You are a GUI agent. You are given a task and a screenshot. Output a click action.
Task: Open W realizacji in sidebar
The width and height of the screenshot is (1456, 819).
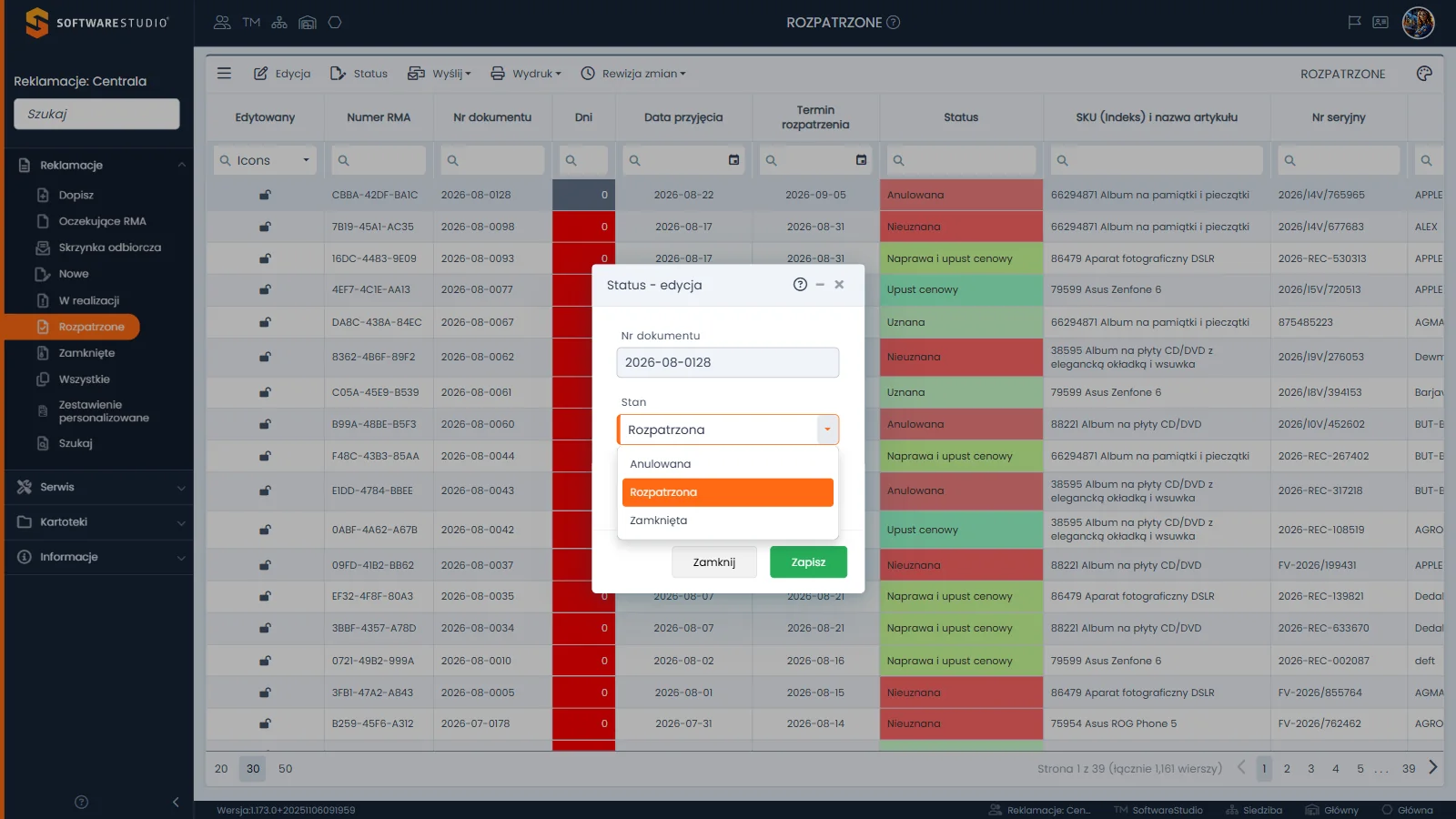[x=89, y=300]
